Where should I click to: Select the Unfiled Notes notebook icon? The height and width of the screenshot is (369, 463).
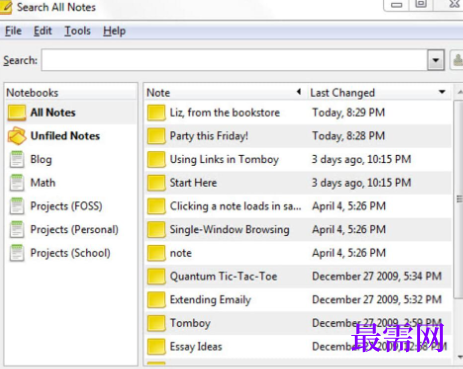[x=17, y=136]
